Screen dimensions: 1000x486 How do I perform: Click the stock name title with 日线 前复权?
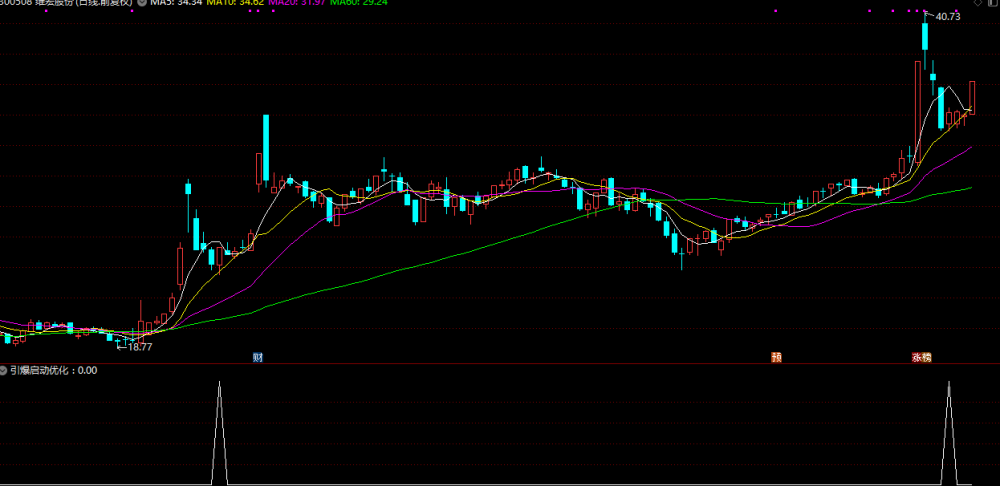[66, 3]
